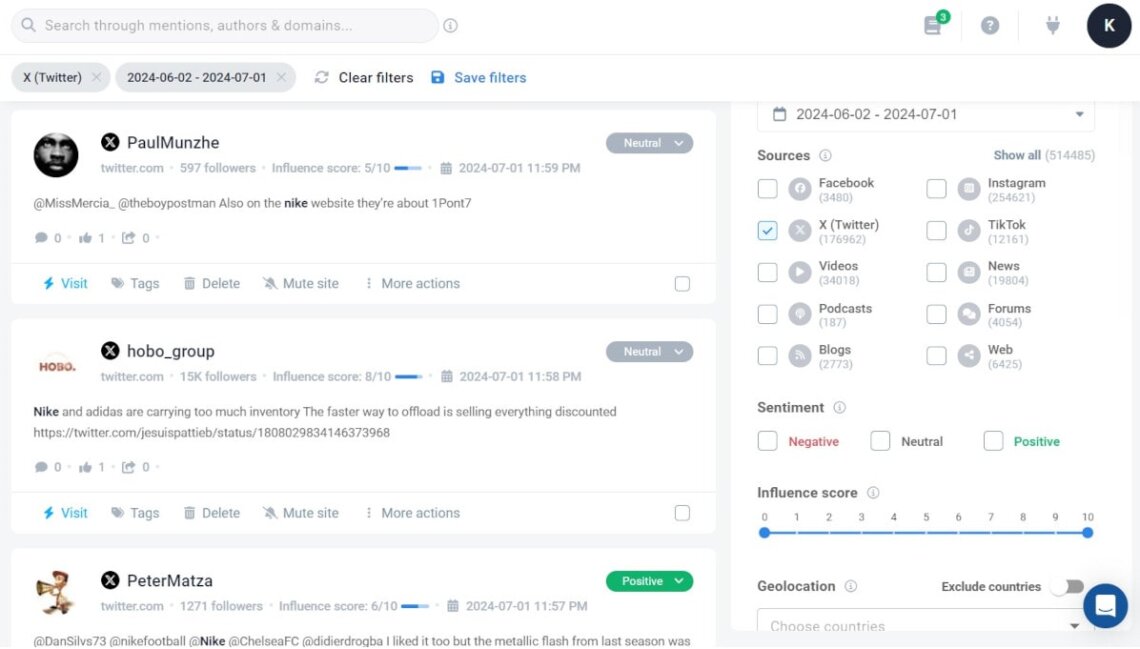Click the Podcasts source icon
Image resolution: width=1140 pixels, height=649 pixels.
pos(800,314)
